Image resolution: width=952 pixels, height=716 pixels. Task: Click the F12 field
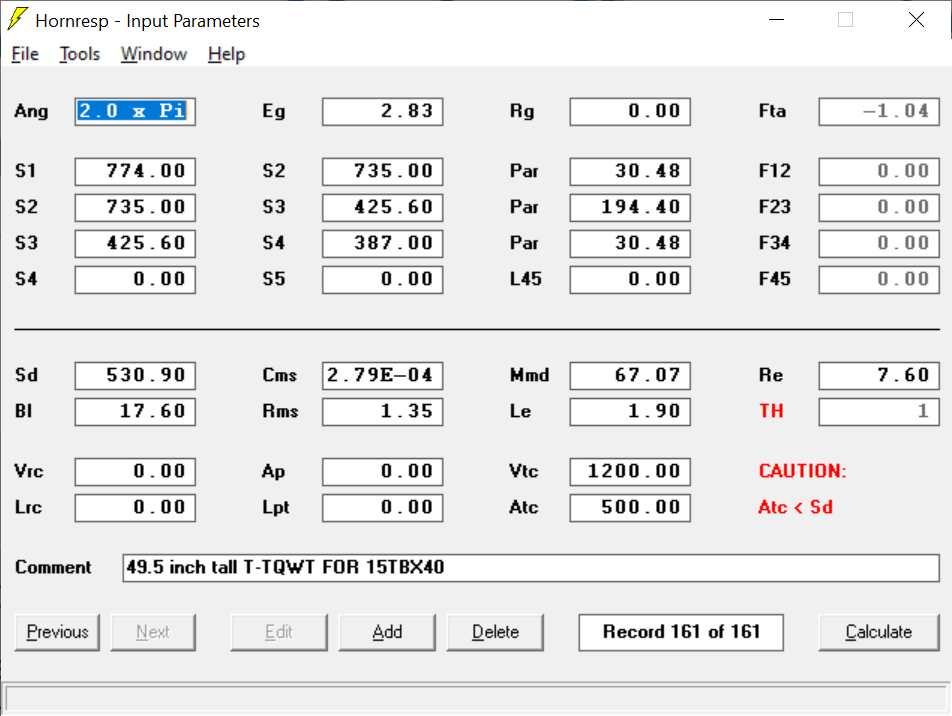click(x=879, y=171)
